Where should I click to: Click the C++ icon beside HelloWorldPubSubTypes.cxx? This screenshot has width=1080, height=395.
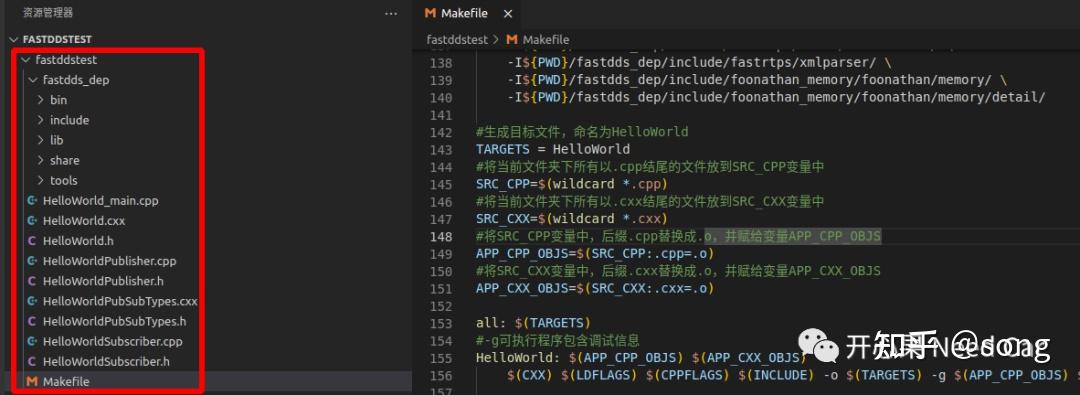[x=32, y=301]
